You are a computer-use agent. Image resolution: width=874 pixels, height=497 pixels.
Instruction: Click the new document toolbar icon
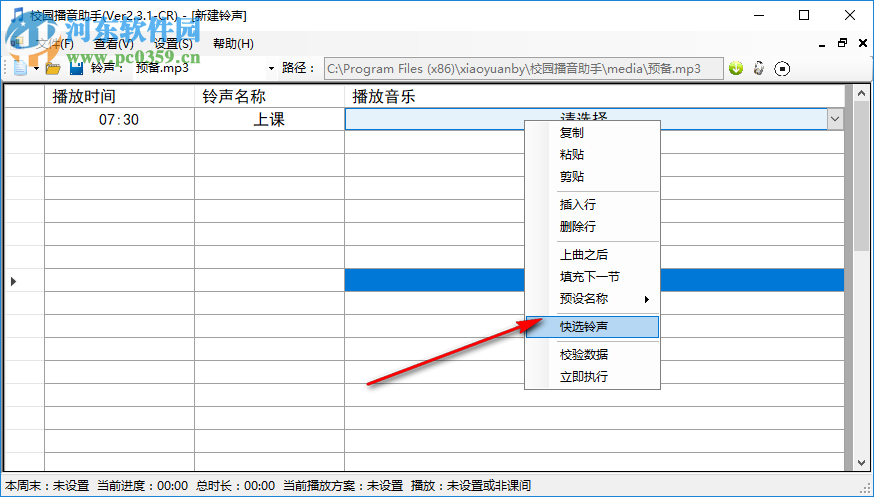[x=20, y=68]
